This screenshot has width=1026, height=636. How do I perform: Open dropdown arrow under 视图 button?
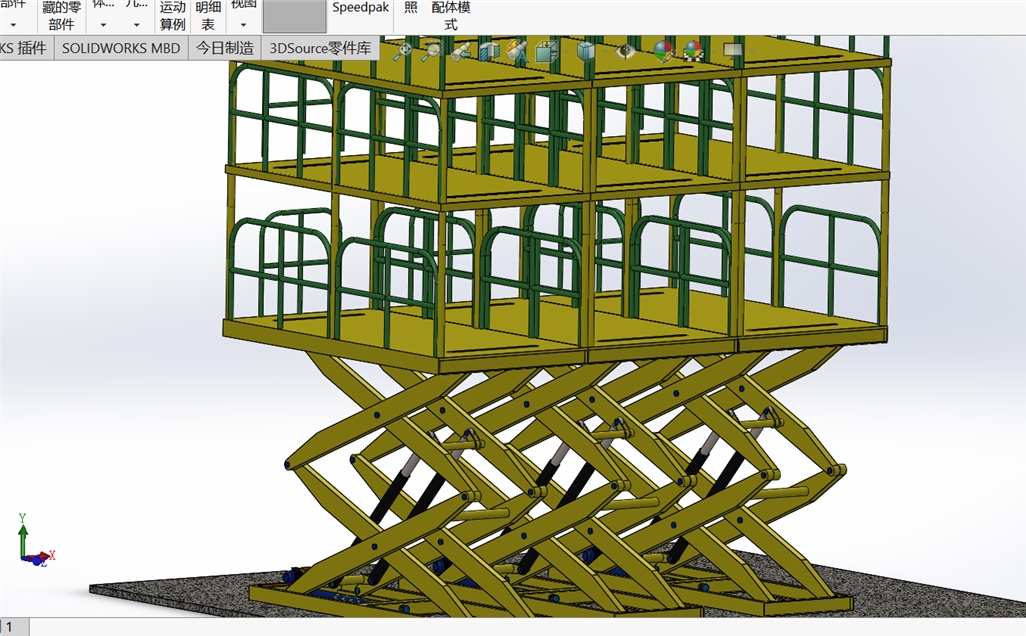(x=243, y=25)
